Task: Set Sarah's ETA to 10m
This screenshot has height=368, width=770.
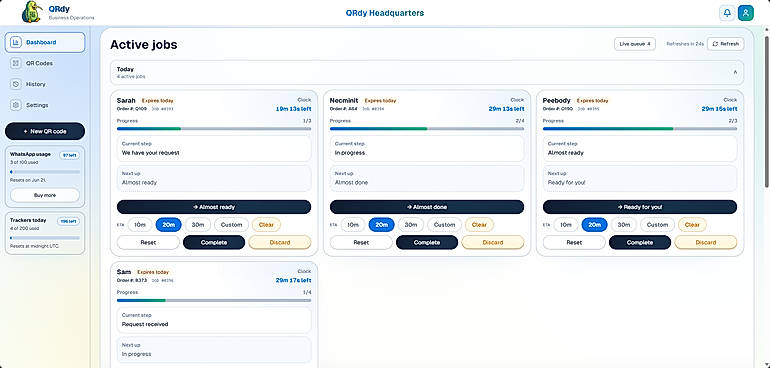Action: pos(140,225)
